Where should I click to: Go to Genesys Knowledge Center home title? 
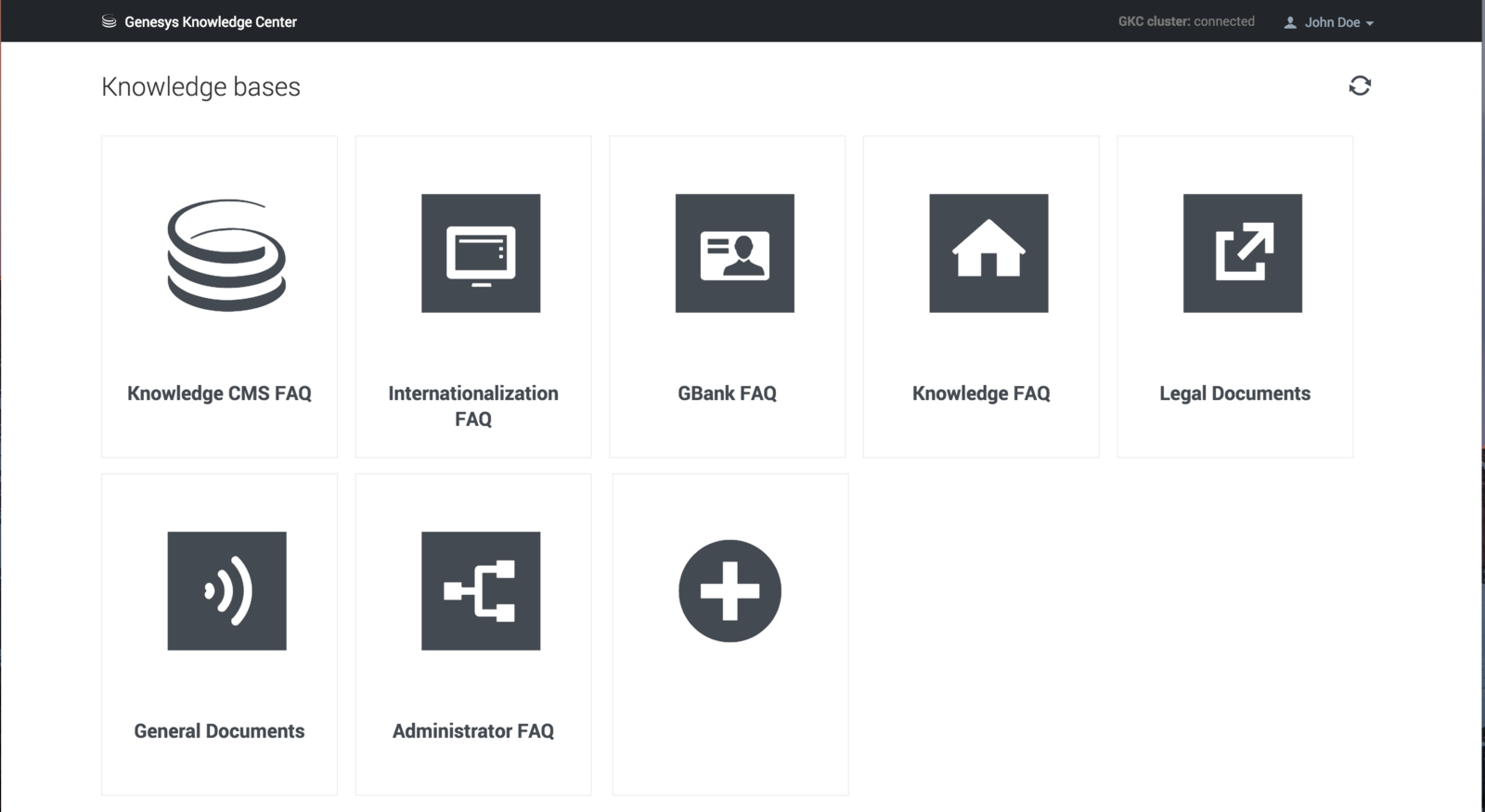[x=211, y=22]
